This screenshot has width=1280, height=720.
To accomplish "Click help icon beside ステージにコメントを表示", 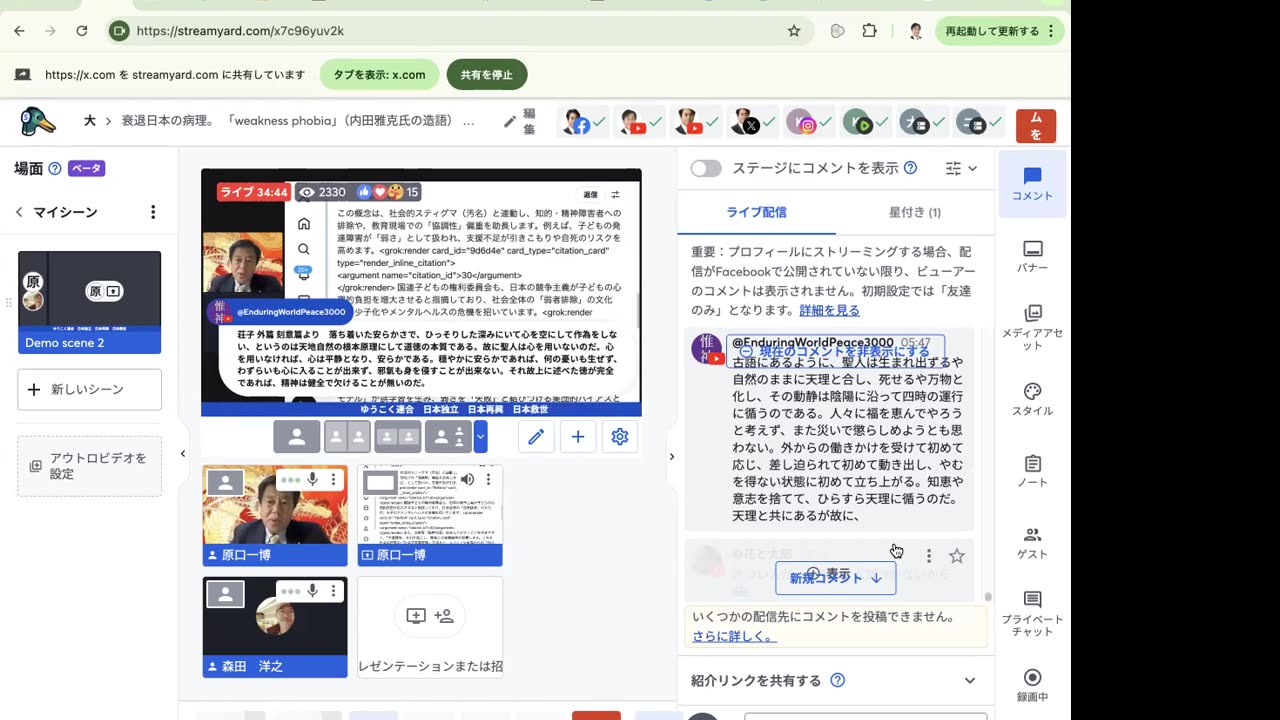I will (910, 168).
